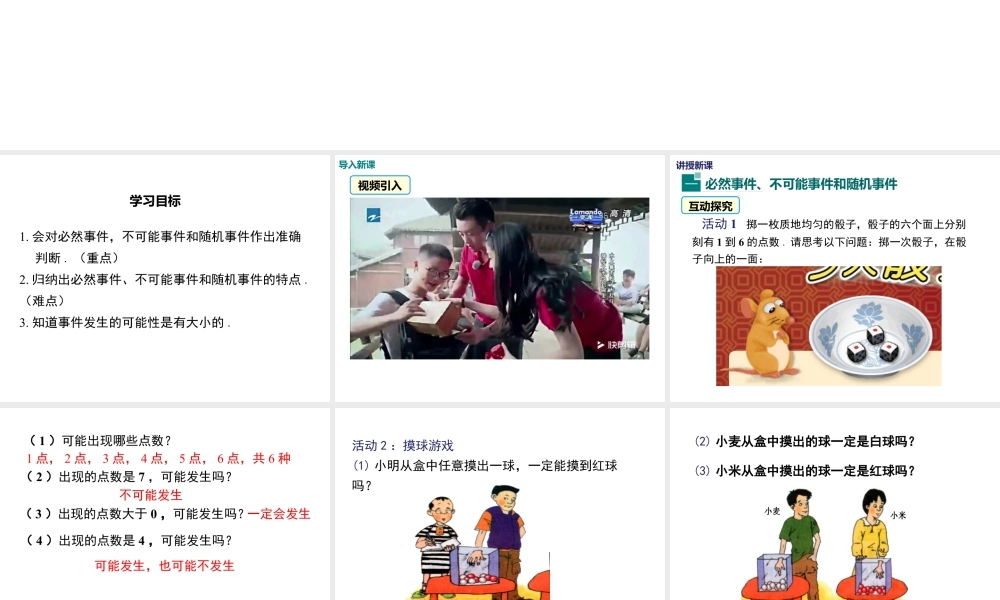Toggle the 互动探究 badge on the teaching slide

pyautogui.click(x=710, y=204)
